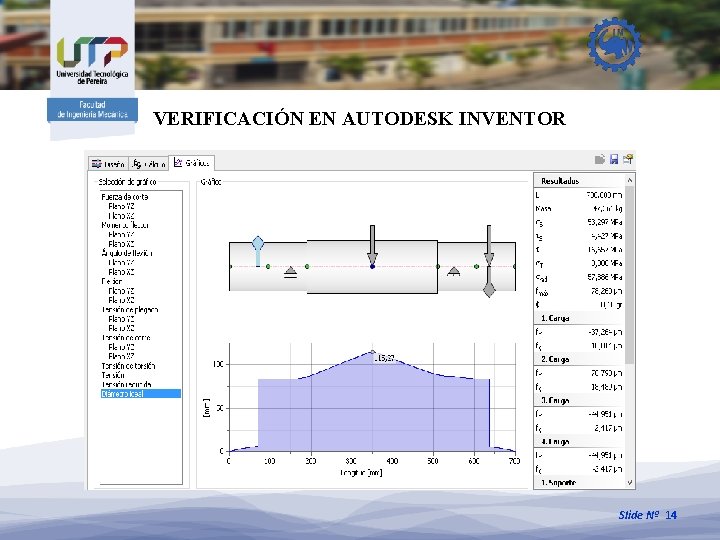Select Momento flector graph group
The image size is (720, 540).
click(125, 225)
